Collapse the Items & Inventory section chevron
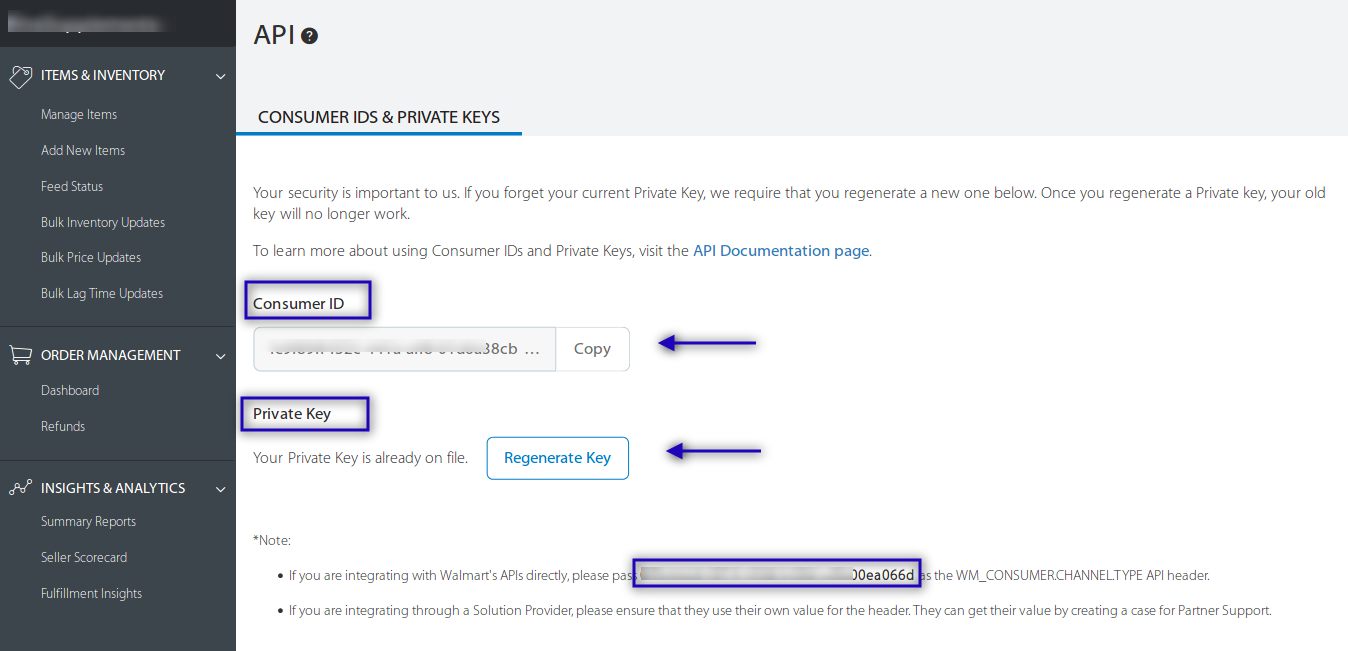The image size is (1348, 651). tap(221, 76)
